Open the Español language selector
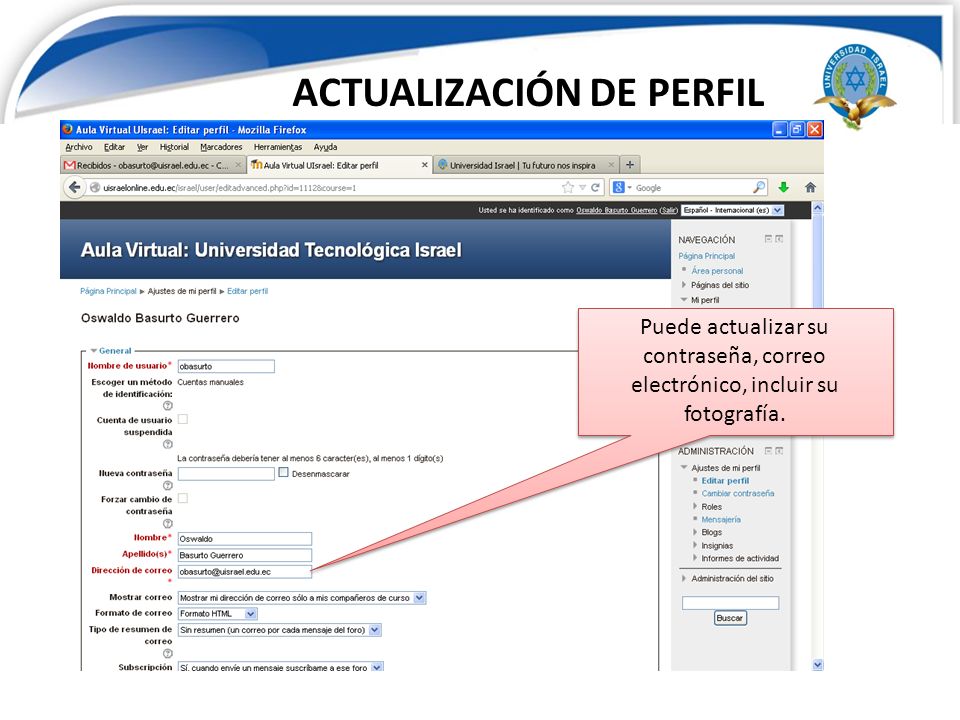Screen dimensions: 960x720 point(733,210)
